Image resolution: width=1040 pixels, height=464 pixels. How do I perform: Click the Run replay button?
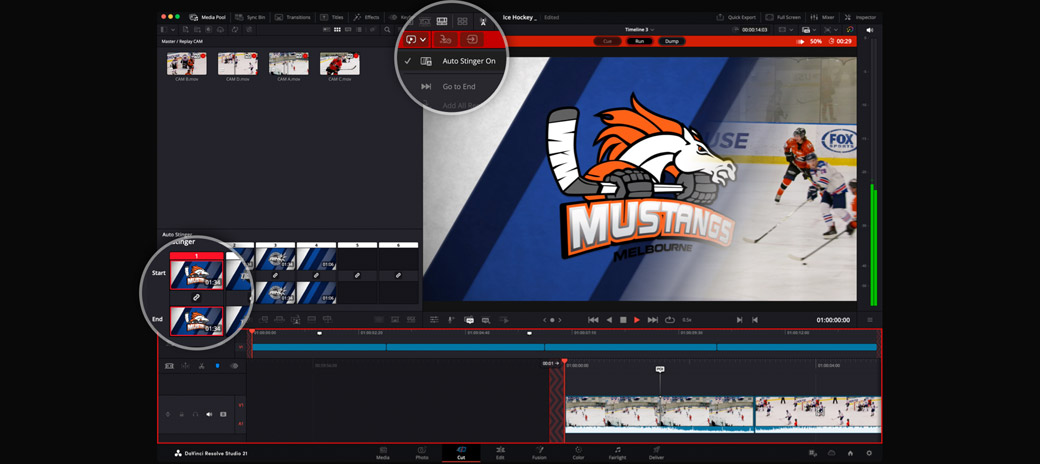[639, 41]
